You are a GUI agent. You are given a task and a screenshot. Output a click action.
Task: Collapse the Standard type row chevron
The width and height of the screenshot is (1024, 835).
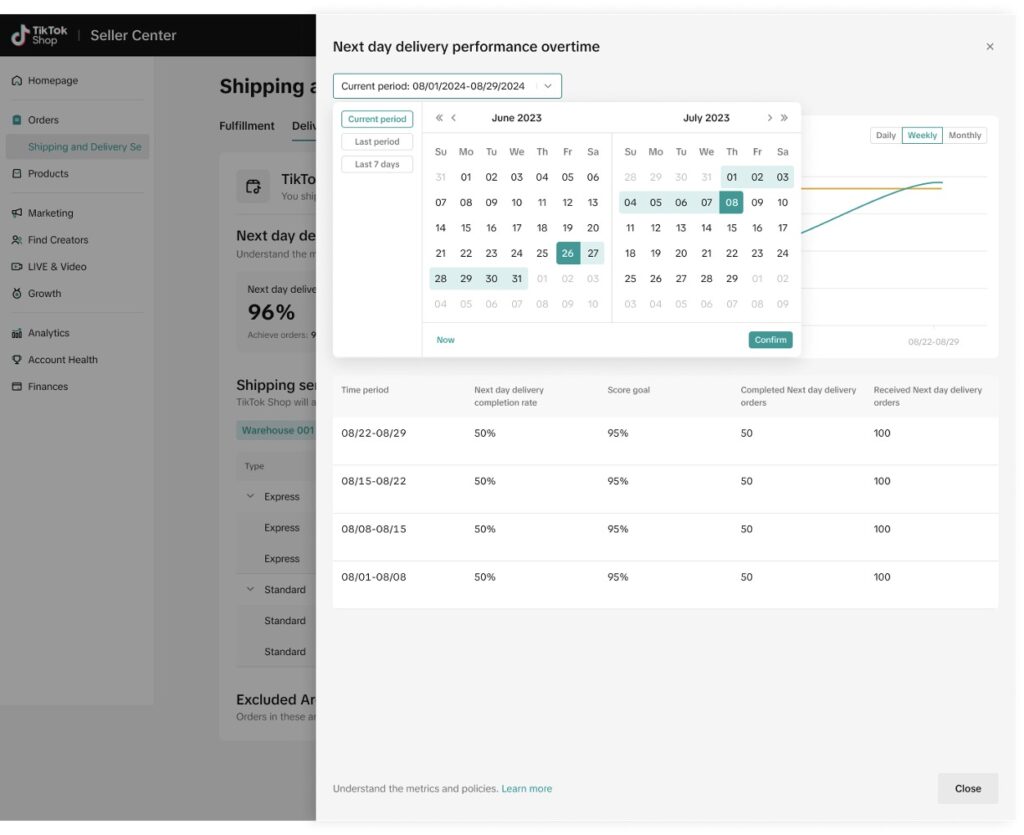tap(250, 589)
